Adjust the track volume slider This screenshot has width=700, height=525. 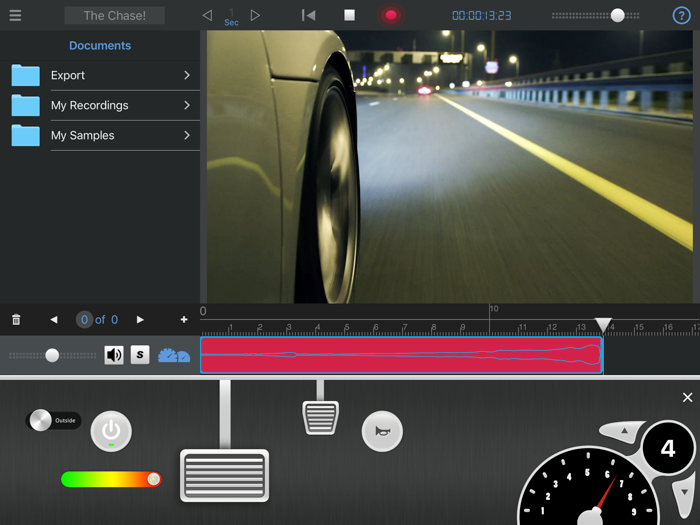[x=52, y=355]
